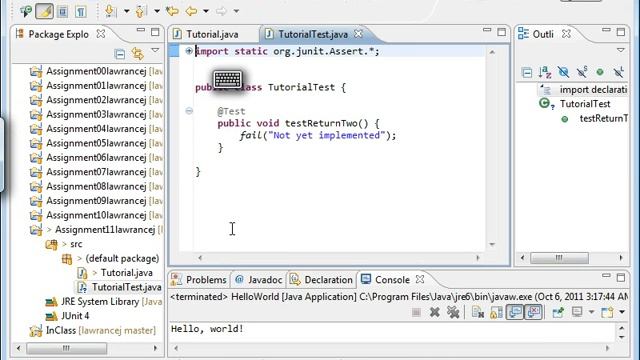Open the back history dropdown arrow
Screen dimensions: 640x360
[x=206, y=11]
